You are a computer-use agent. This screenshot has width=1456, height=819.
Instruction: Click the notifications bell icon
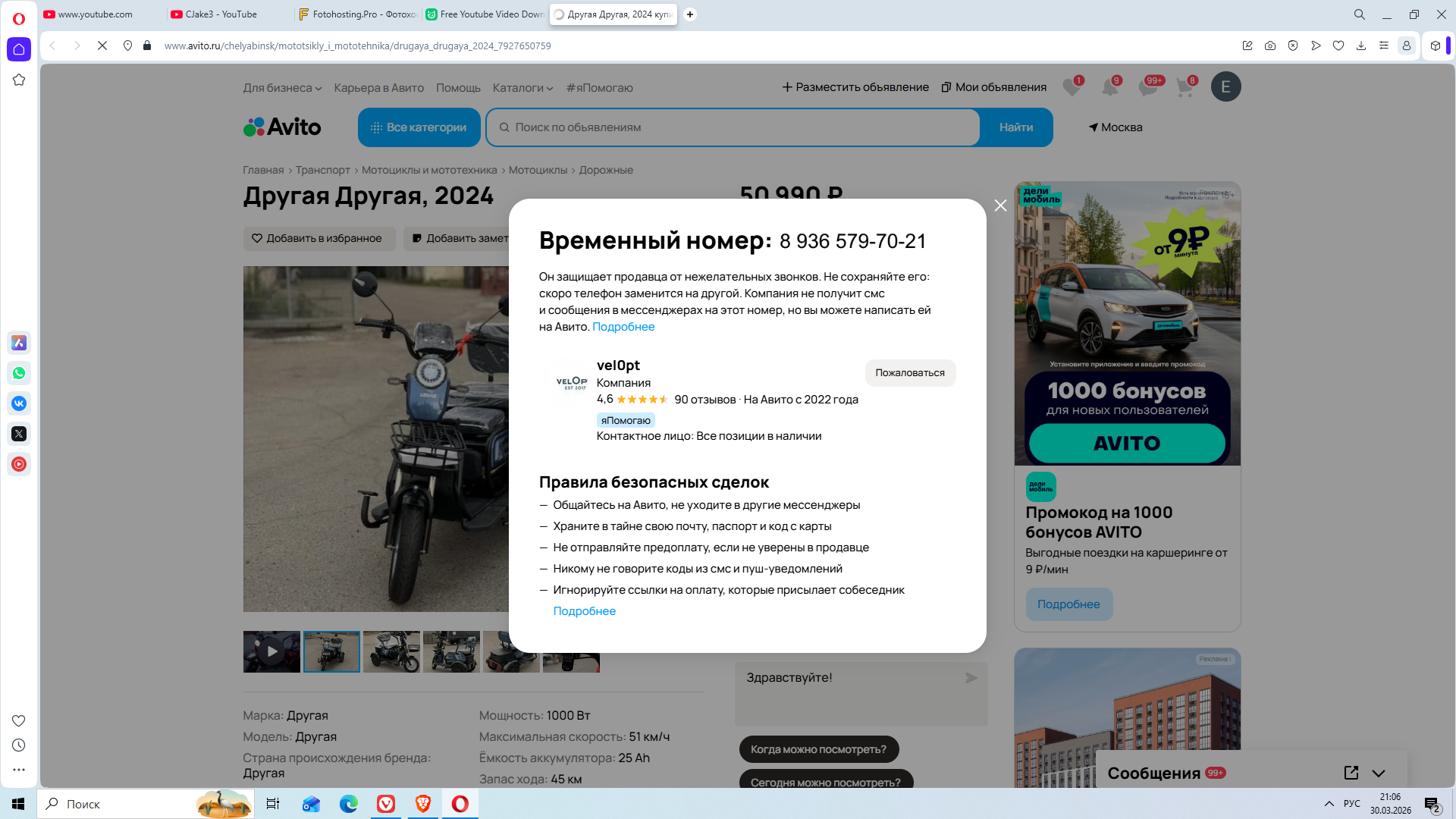click(1109, 87)
